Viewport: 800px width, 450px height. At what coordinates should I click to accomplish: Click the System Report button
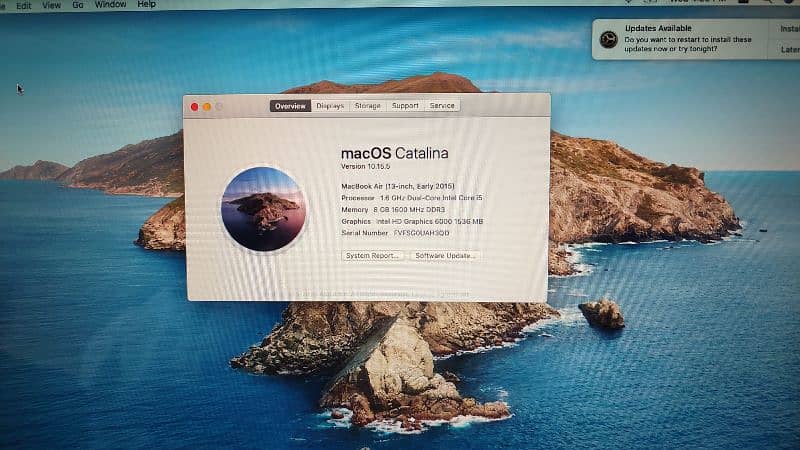pos(373,256)
